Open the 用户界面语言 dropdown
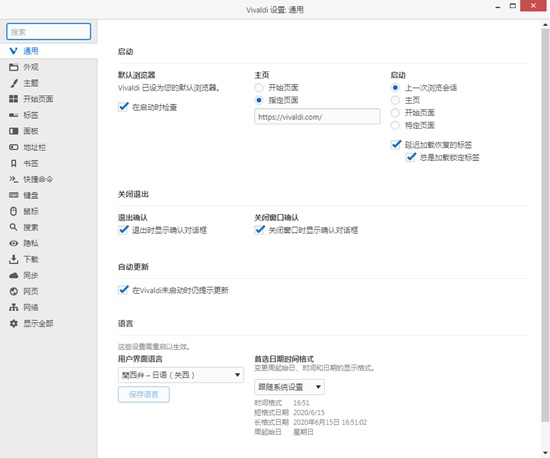 pos(181,375)
